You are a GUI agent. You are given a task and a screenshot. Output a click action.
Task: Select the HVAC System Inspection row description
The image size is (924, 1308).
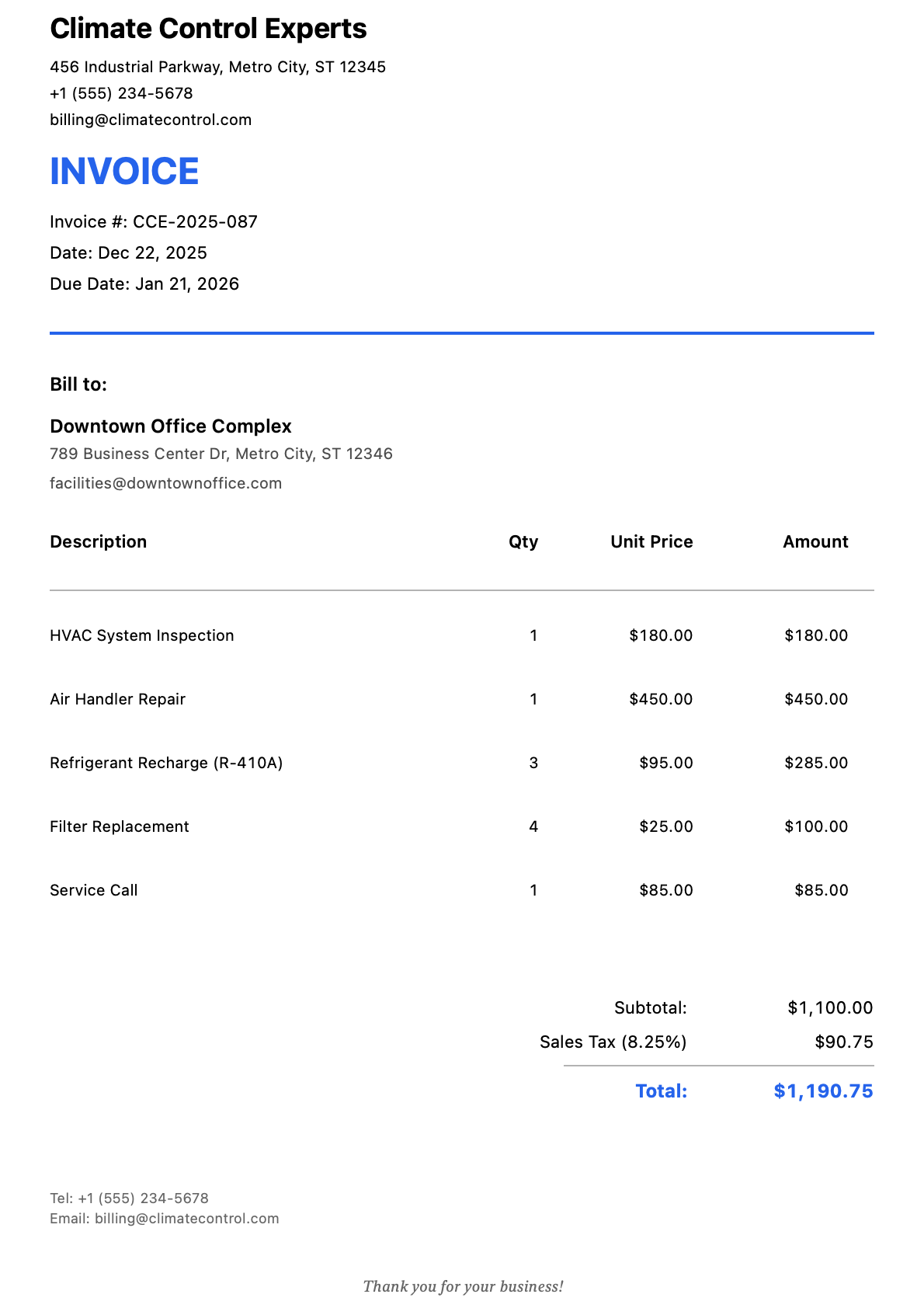point(142,635)
